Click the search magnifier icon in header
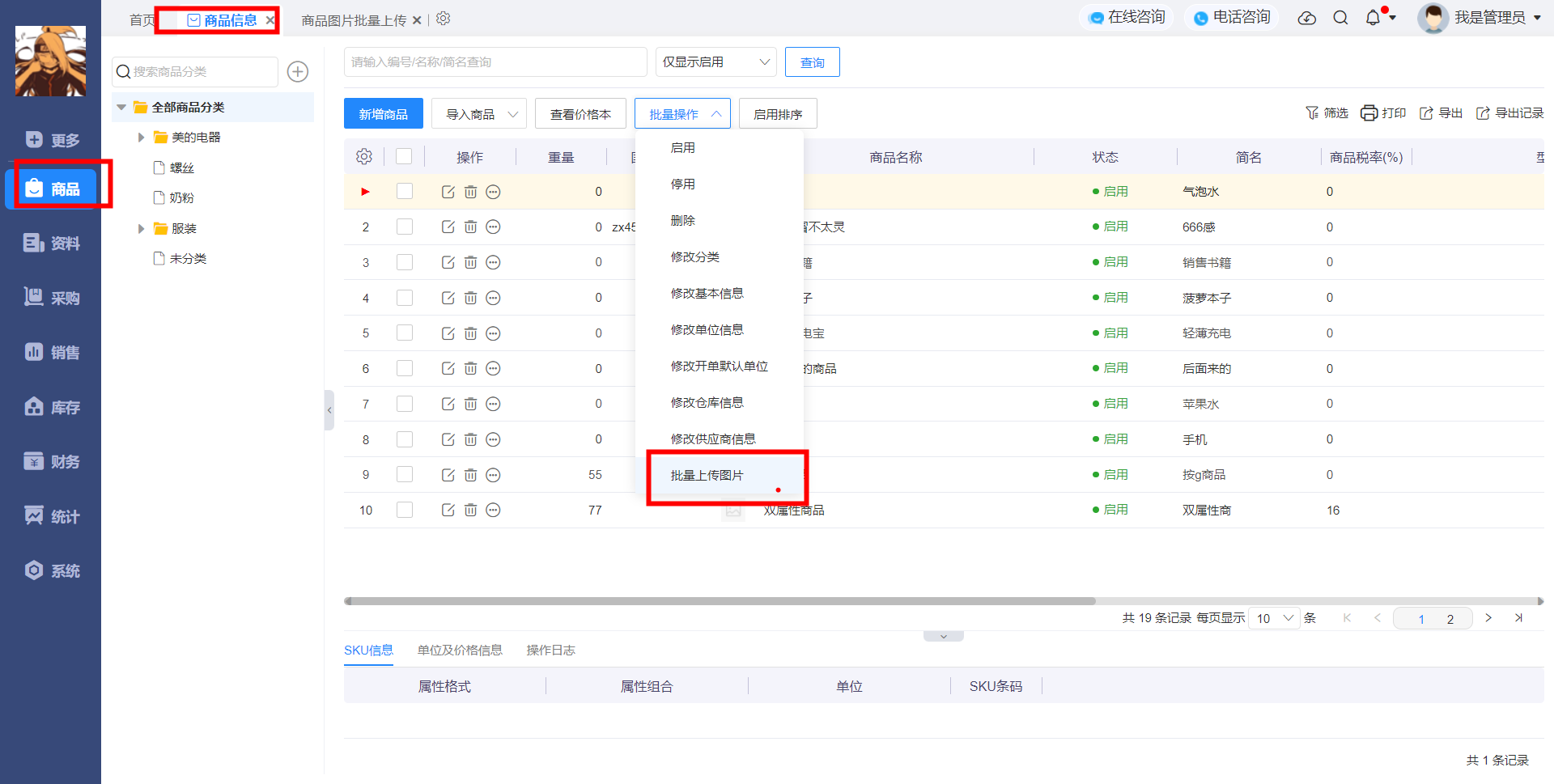1554x784 pixels. tap(1340, 18)
